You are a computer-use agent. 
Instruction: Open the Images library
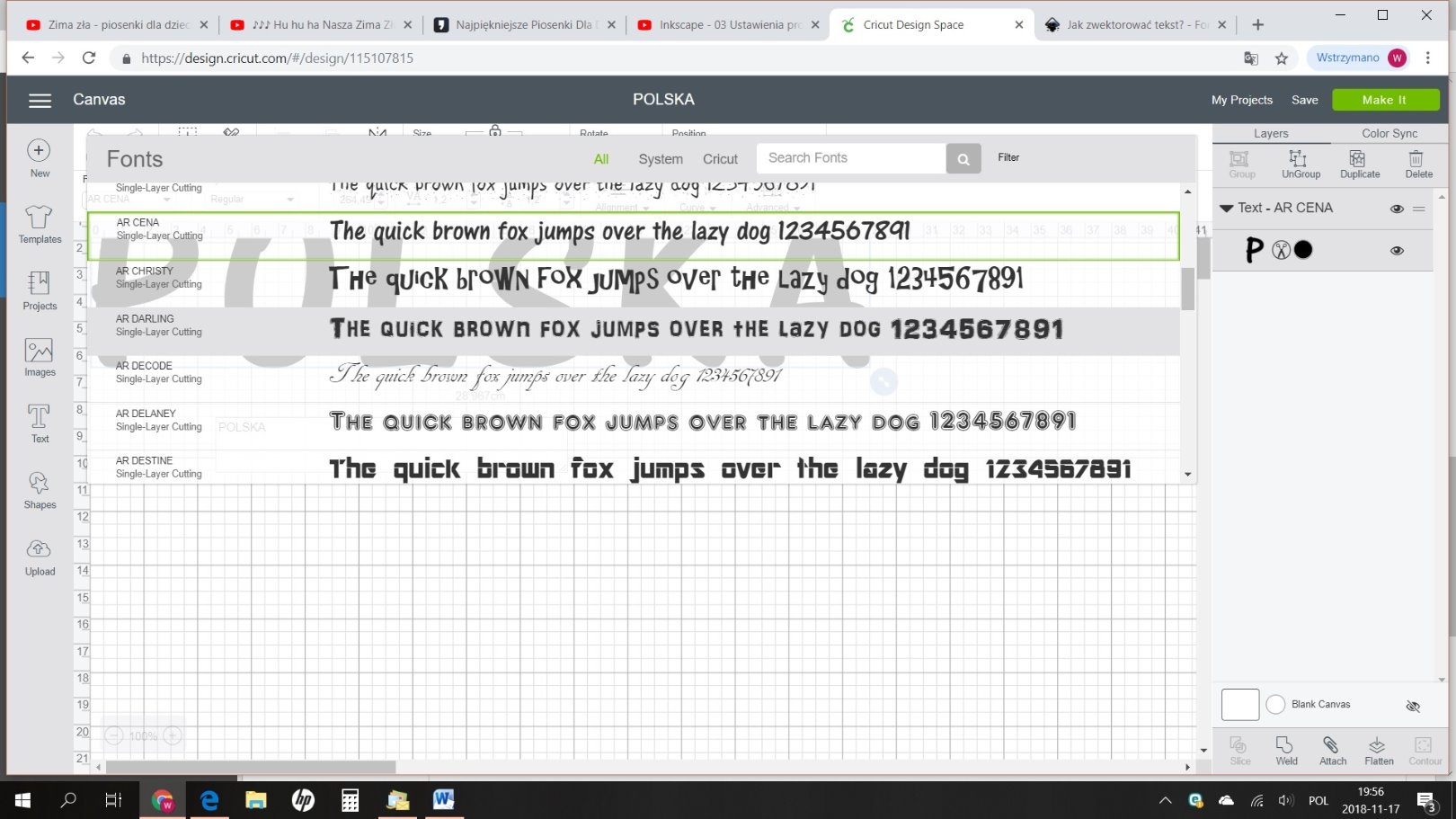(40, 358)
